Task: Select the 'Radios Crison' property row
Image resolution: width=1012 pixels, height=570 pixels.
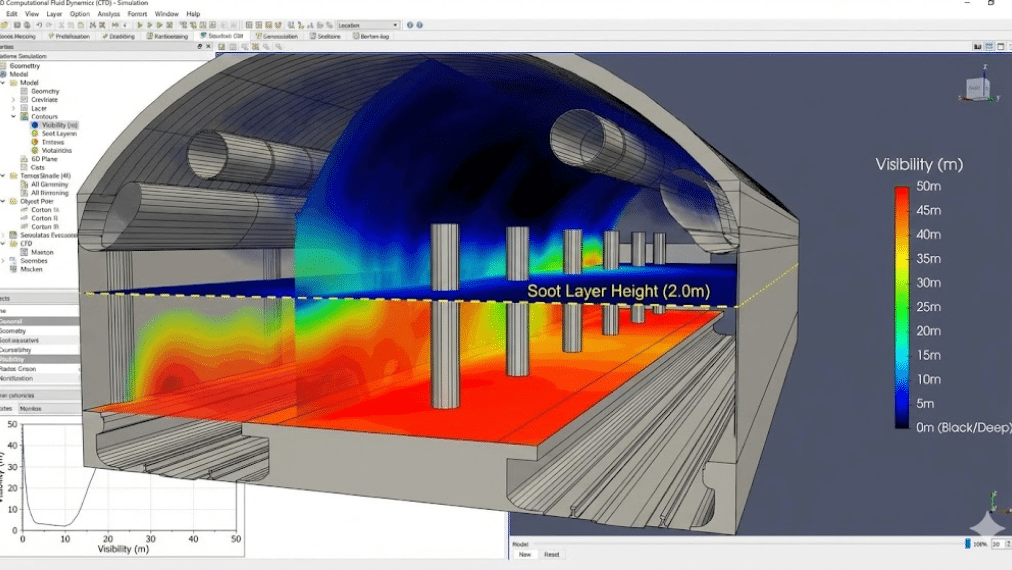Action: (40, 369)
